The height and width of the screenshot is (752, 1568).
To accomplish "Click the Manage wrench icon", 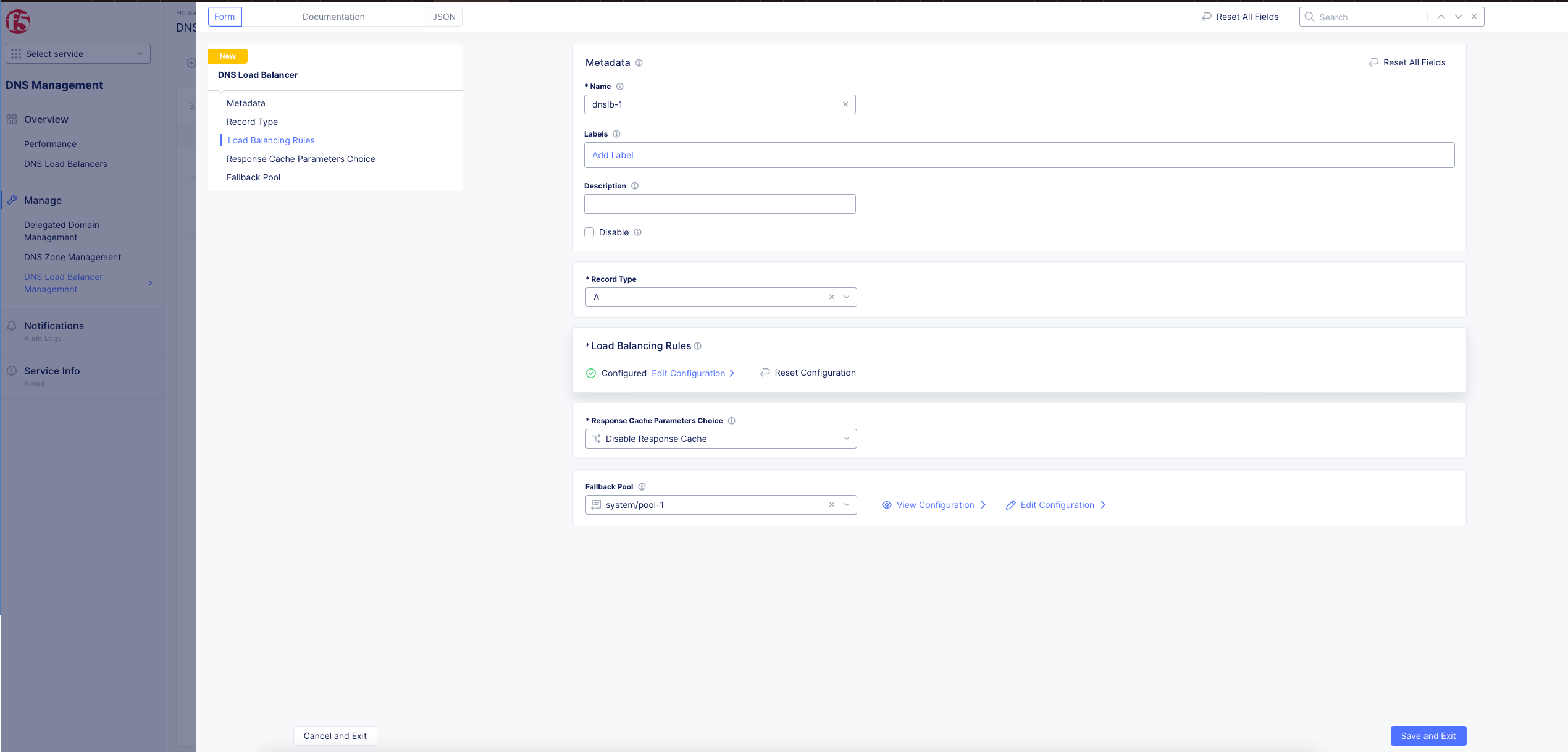I will (x=12, y=200).
